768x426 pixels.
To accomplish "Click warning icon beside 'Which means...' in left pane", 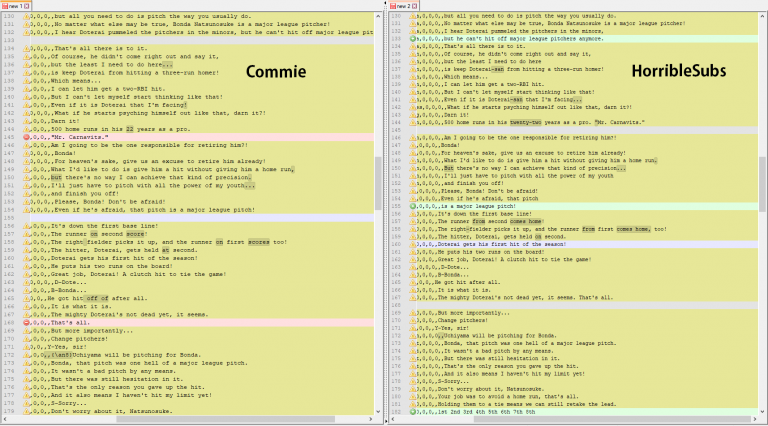I will point(26,81).
